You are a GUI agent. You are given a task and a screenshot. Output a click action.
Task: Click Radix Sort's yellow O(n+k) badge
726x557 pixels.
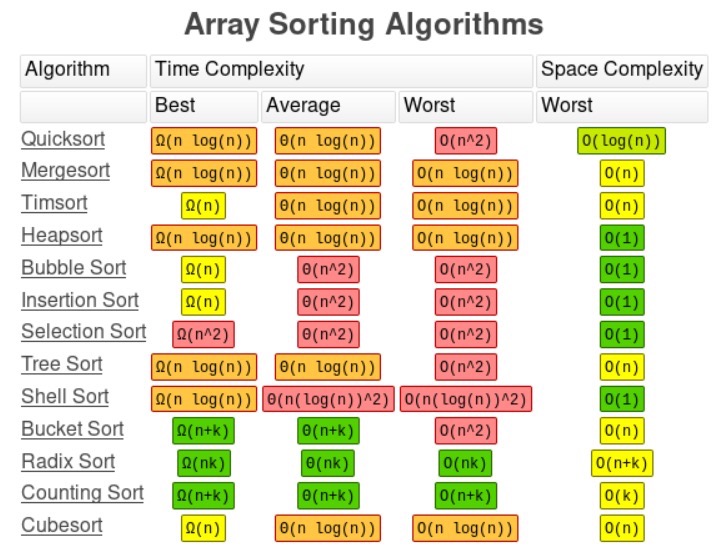tap(622, 463)
